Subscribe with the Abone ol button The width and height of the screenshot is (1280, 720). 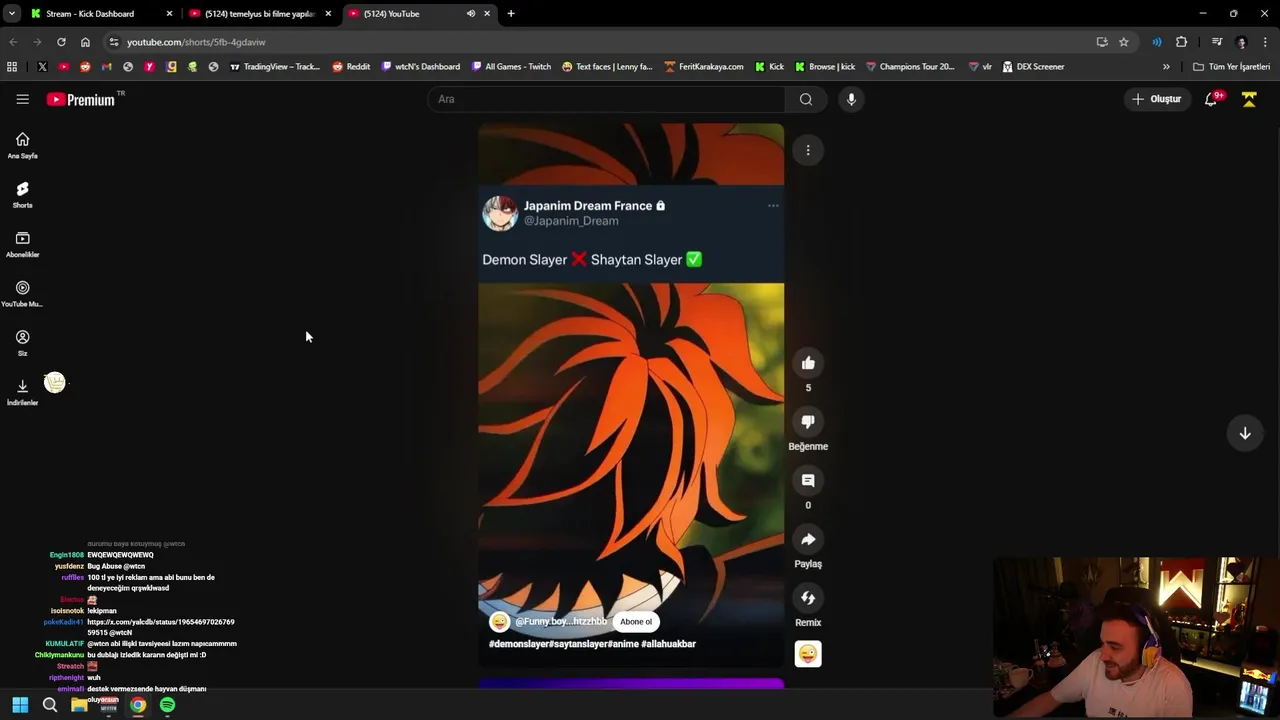click(x=636, y=622)
